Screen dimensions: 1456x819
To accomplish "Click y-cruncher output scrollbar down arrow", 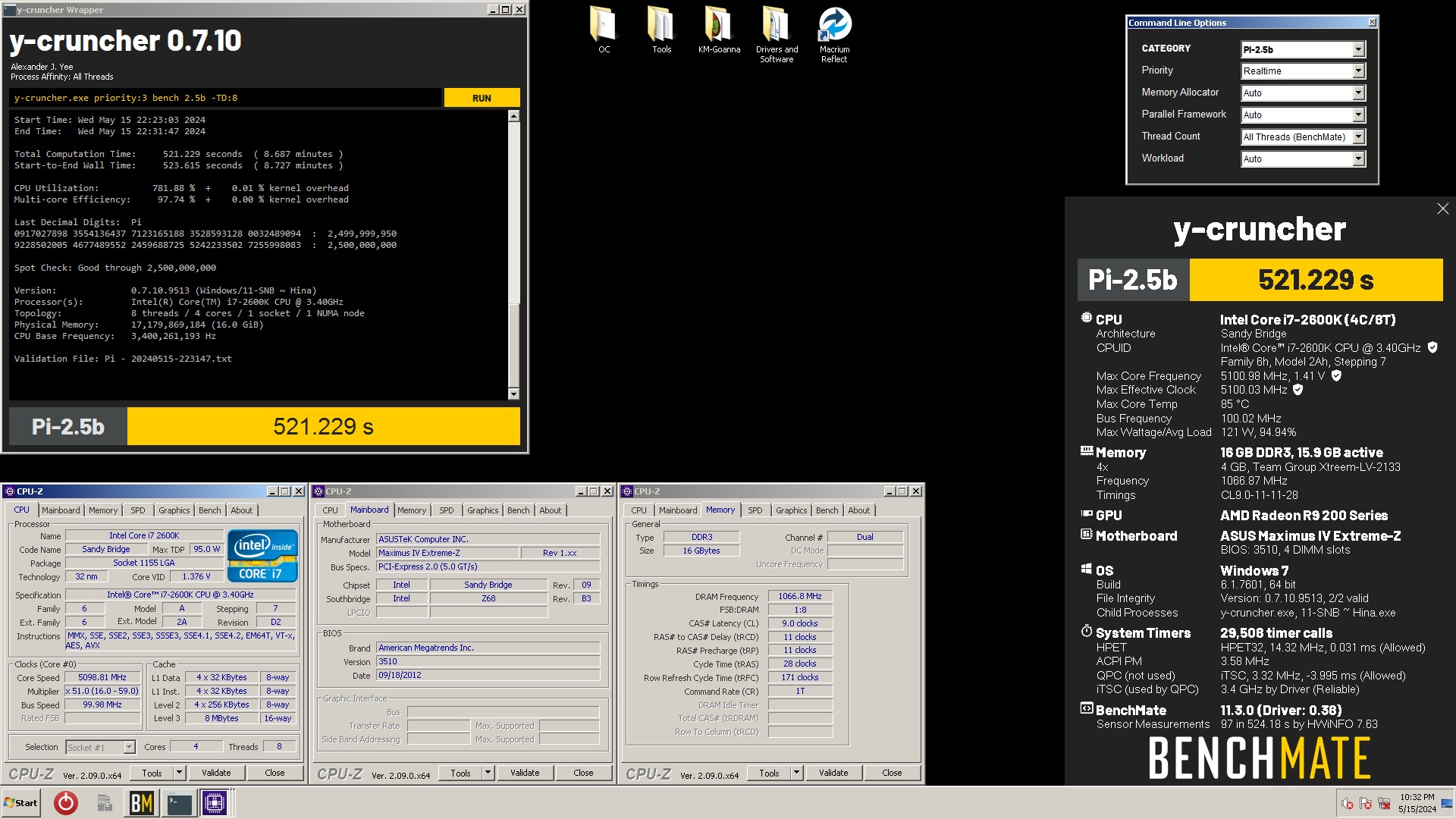I will (513, 394).
